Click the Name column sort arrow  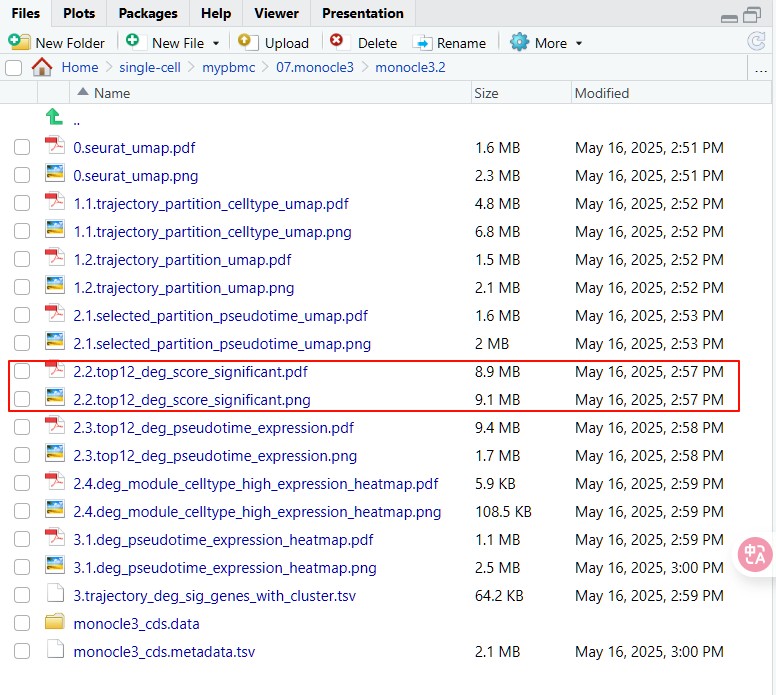[83, 92]
